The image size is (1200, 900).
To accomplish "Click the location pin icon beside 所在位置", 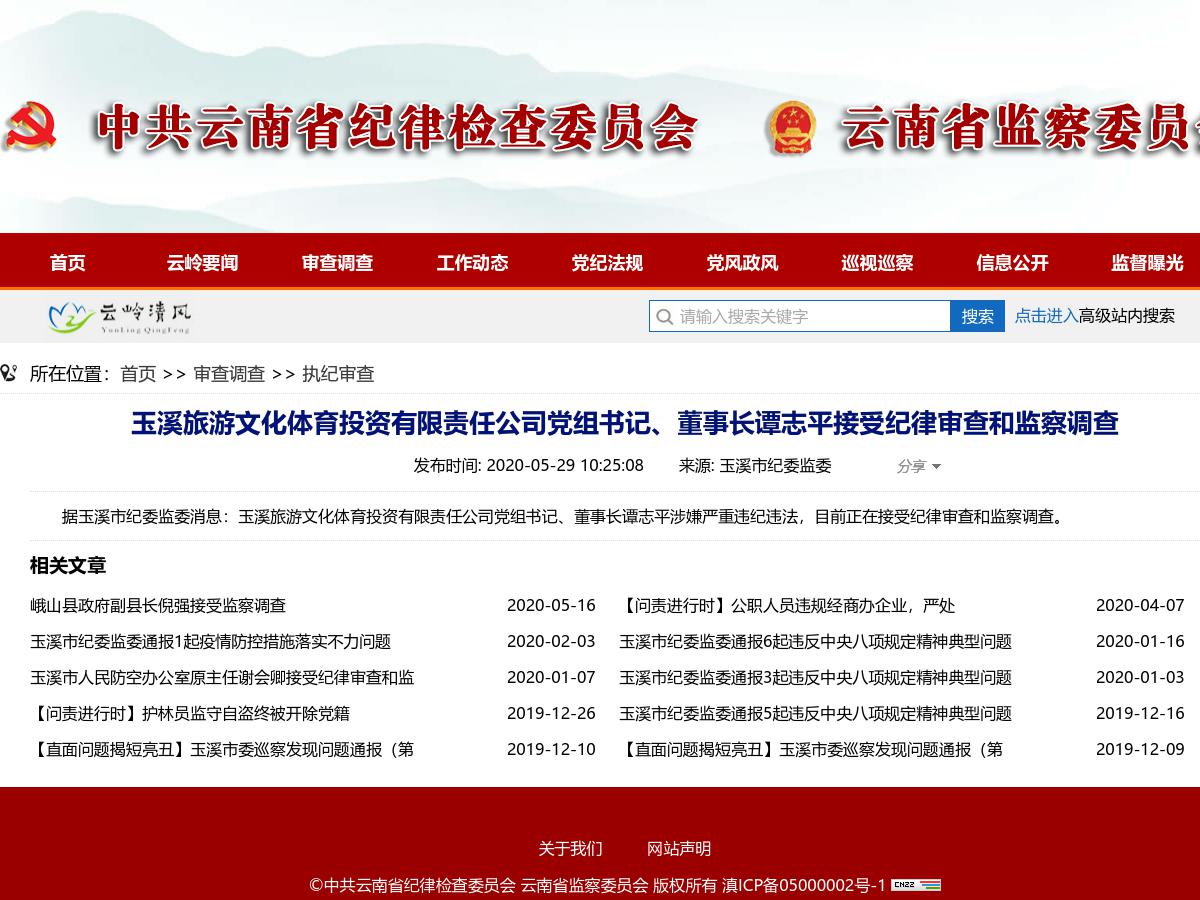I will pyautogui.click(x=9, y=374).
